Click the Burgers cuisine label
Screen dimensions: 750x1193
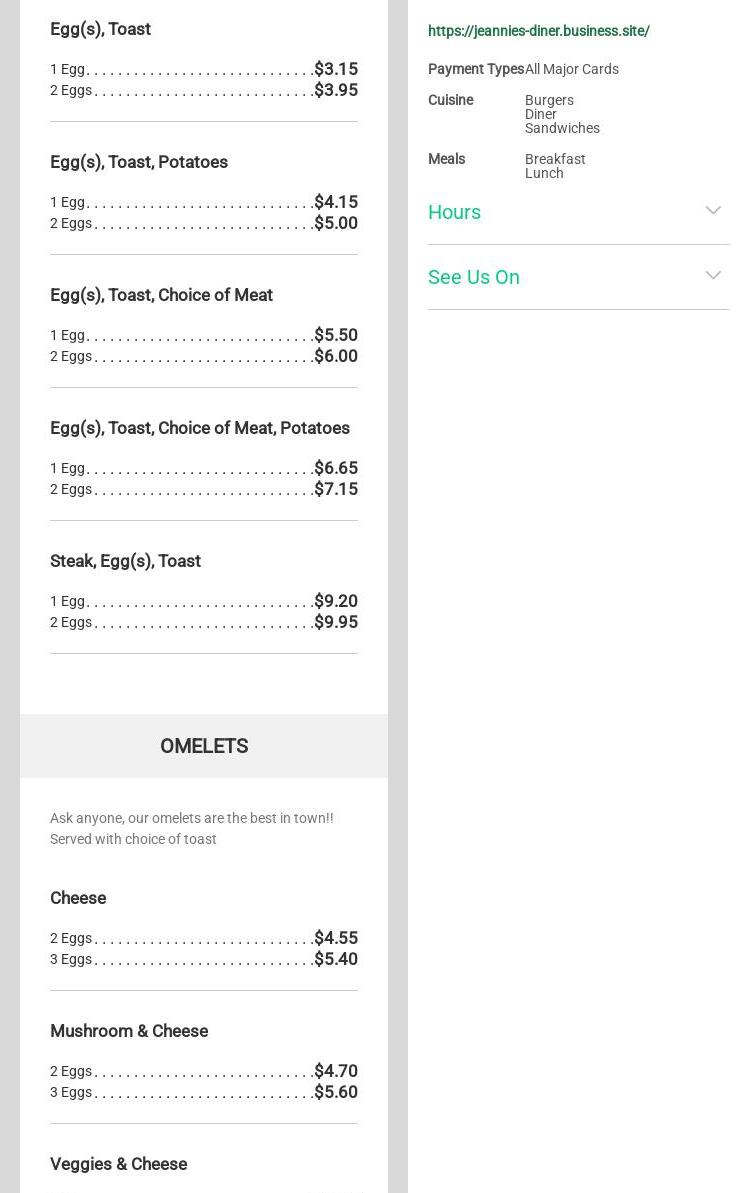coord(549,100)
